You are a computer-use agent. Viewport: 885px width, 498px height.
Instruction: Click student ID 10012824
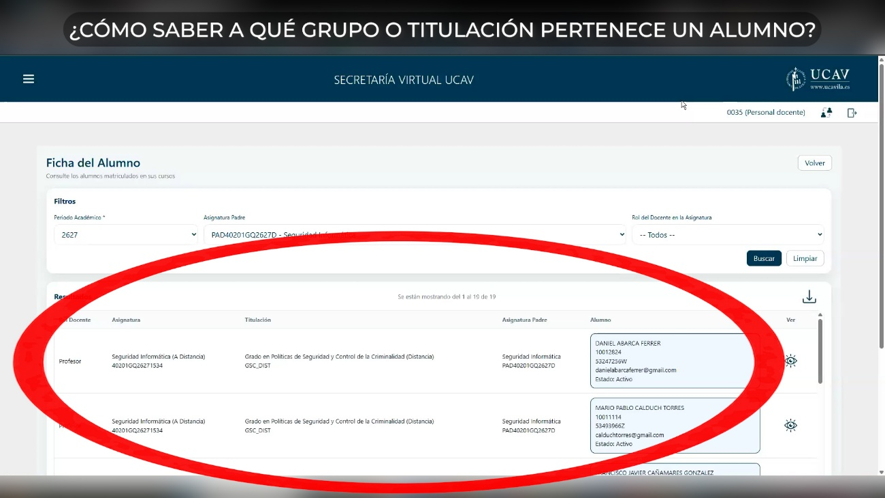(608, 352)
